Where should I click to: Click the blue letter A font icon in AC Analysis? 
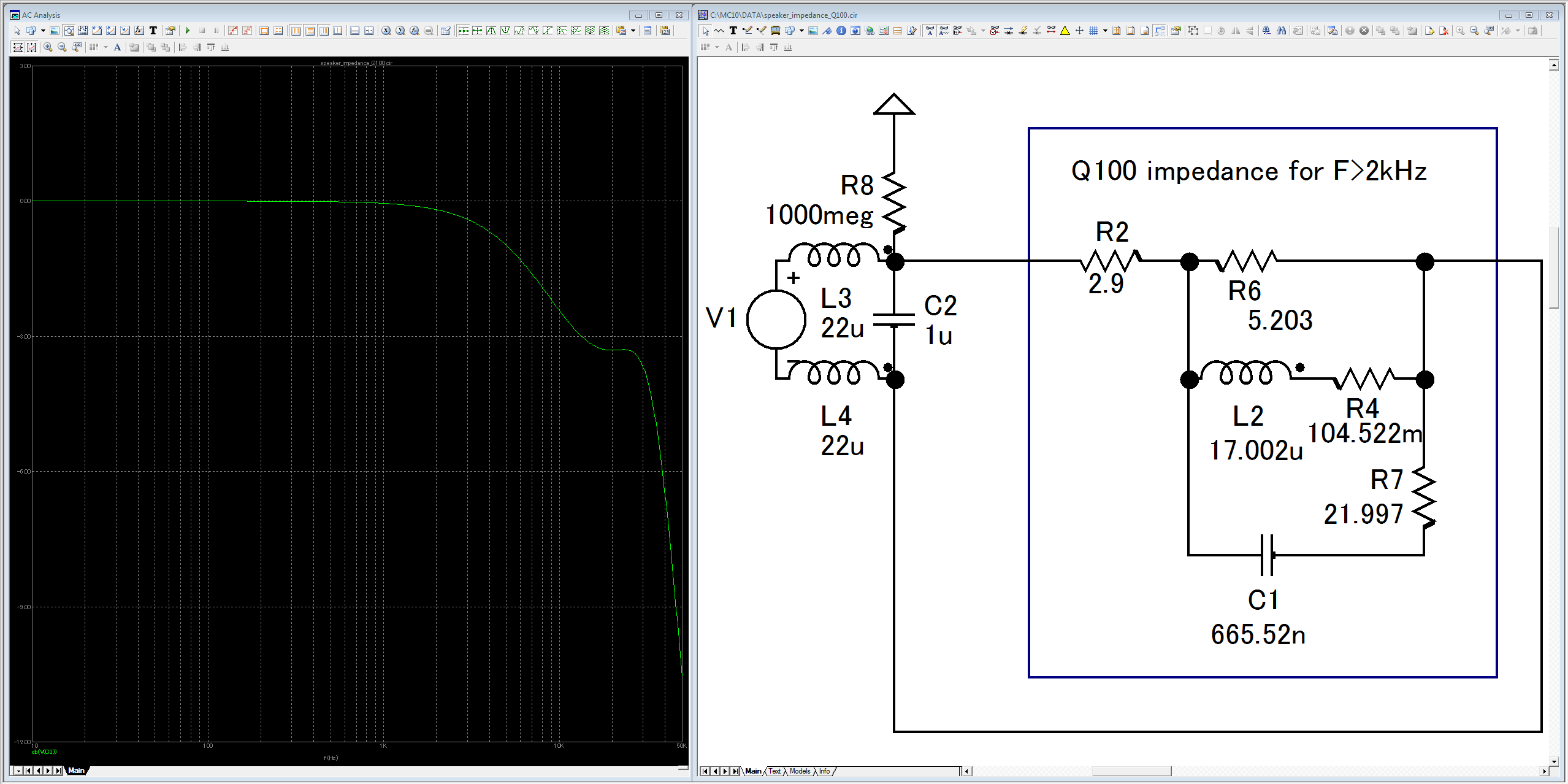pos(117,47)
